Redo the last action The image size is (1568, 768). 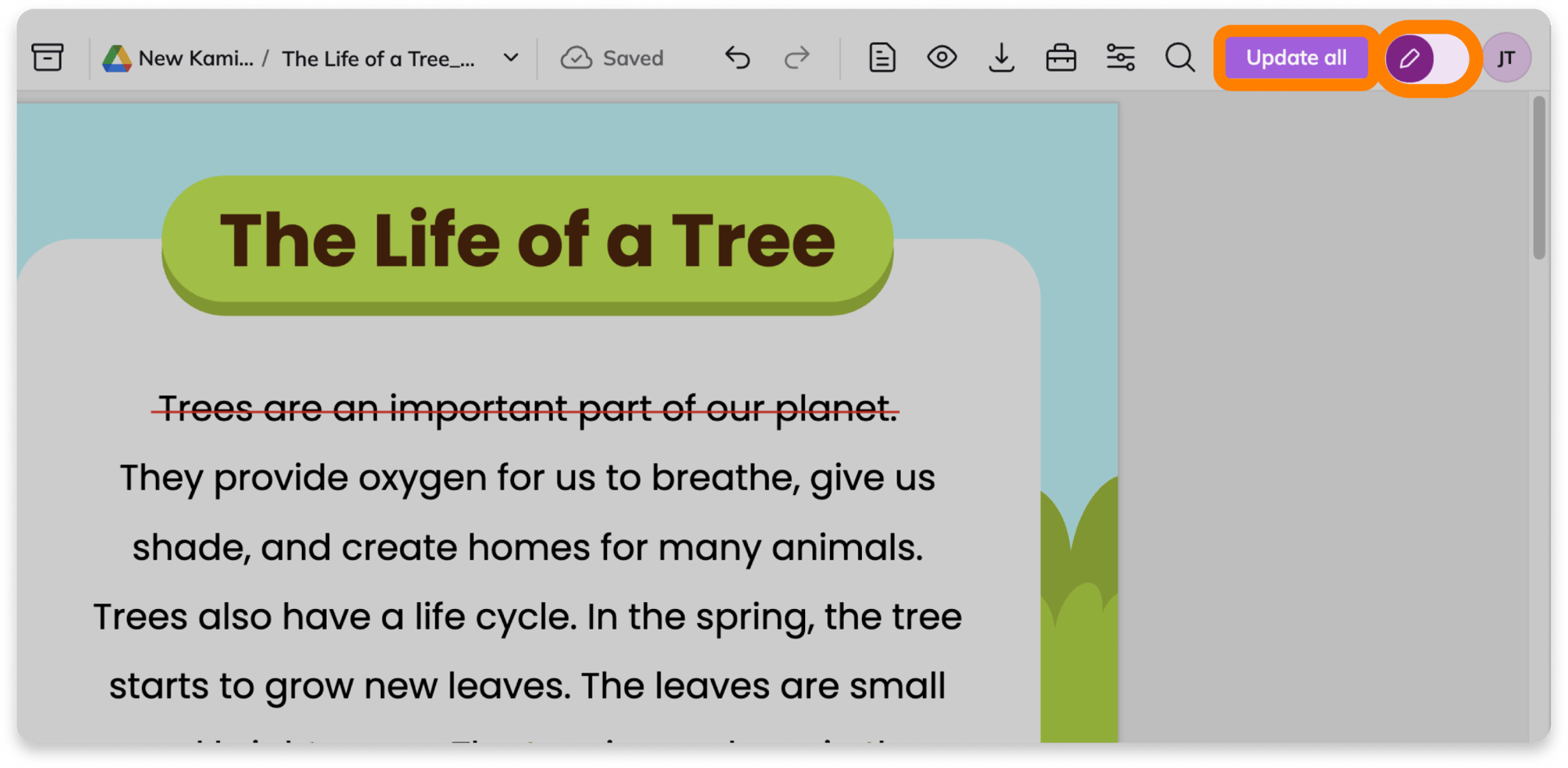tap(797, 58)
